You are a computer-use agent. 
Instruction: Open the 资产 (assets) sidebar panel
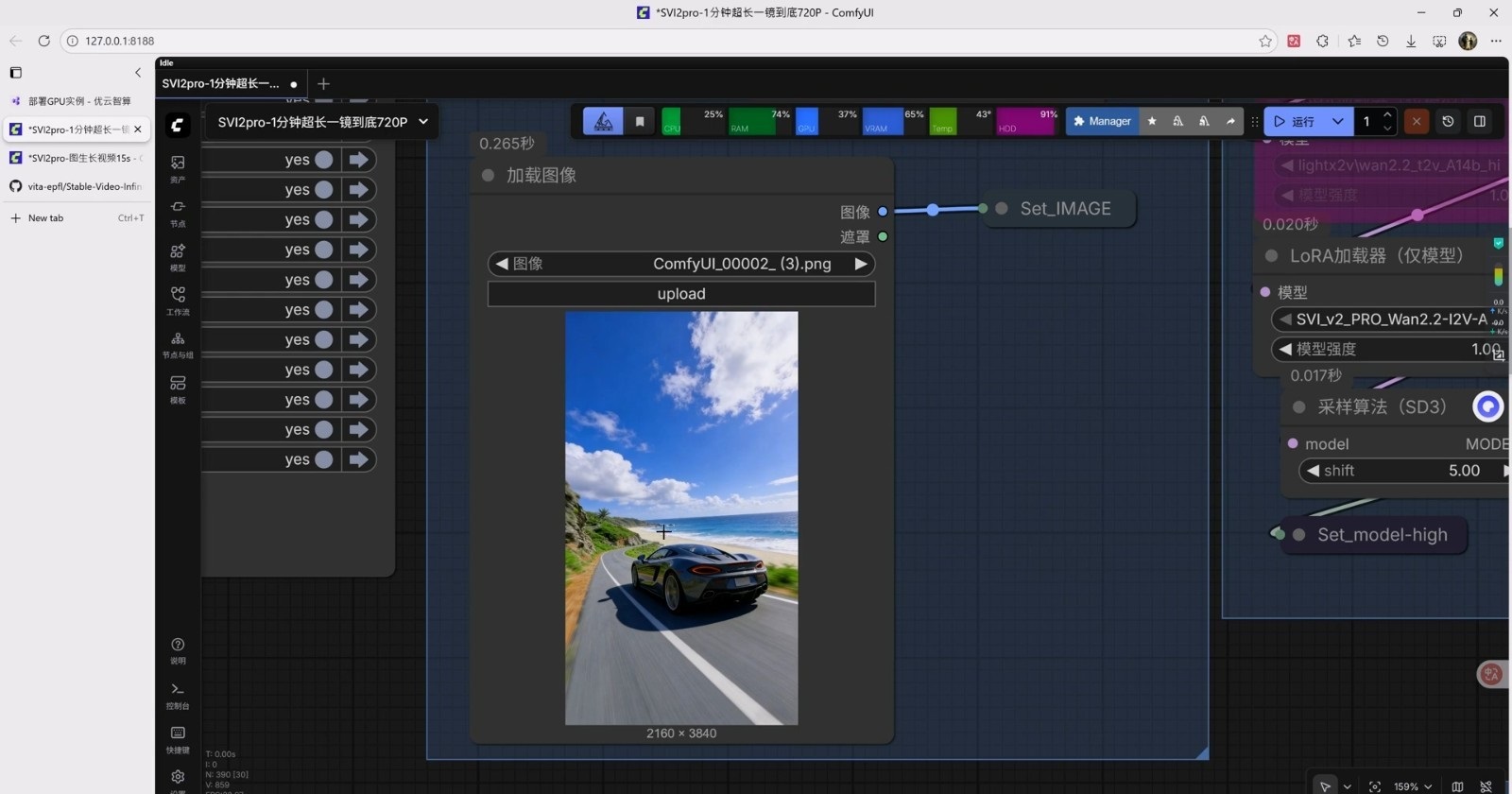pos(178,167)
